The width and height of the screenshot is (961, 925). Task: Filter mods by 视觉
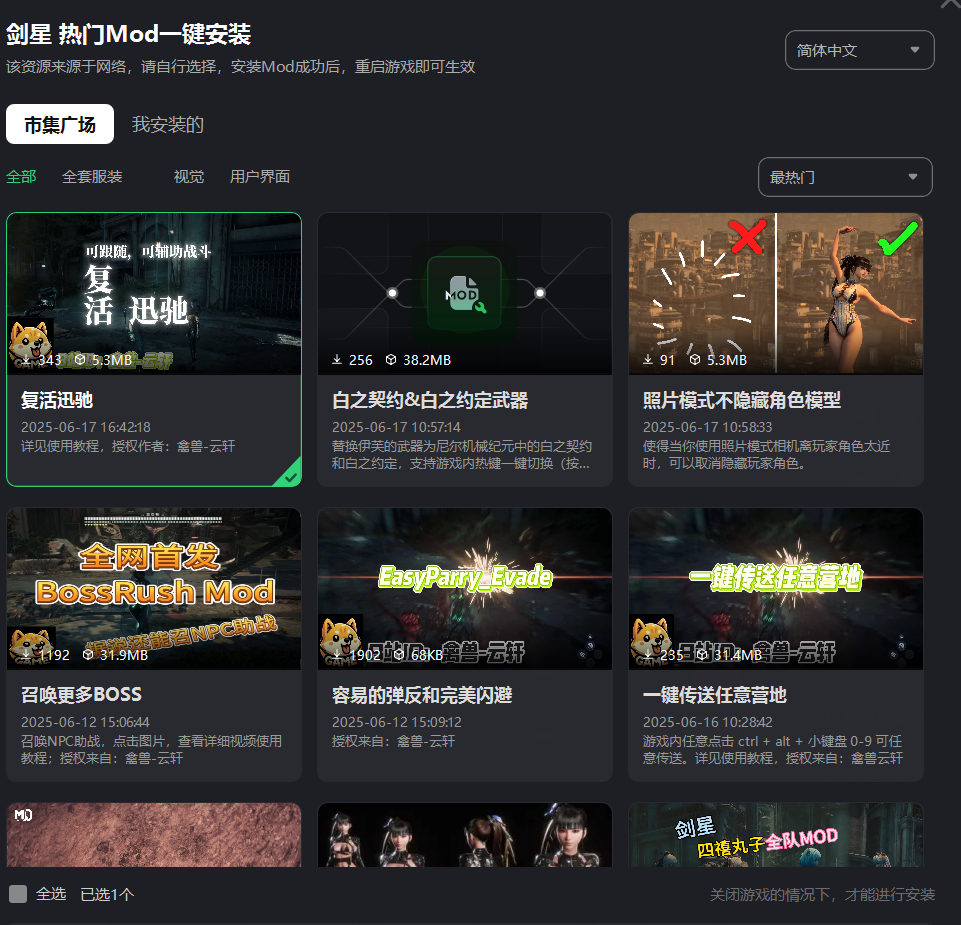189,177
